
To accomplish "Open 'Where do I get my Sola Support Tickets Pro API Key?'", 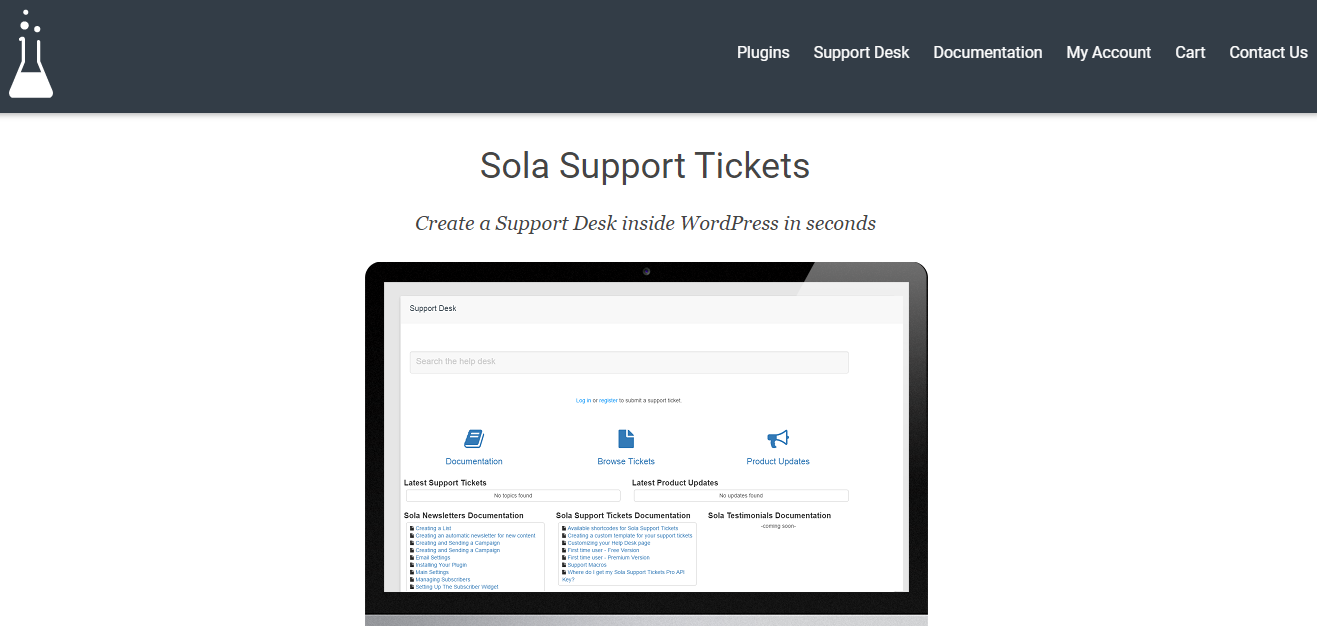I will pos(625,575).
